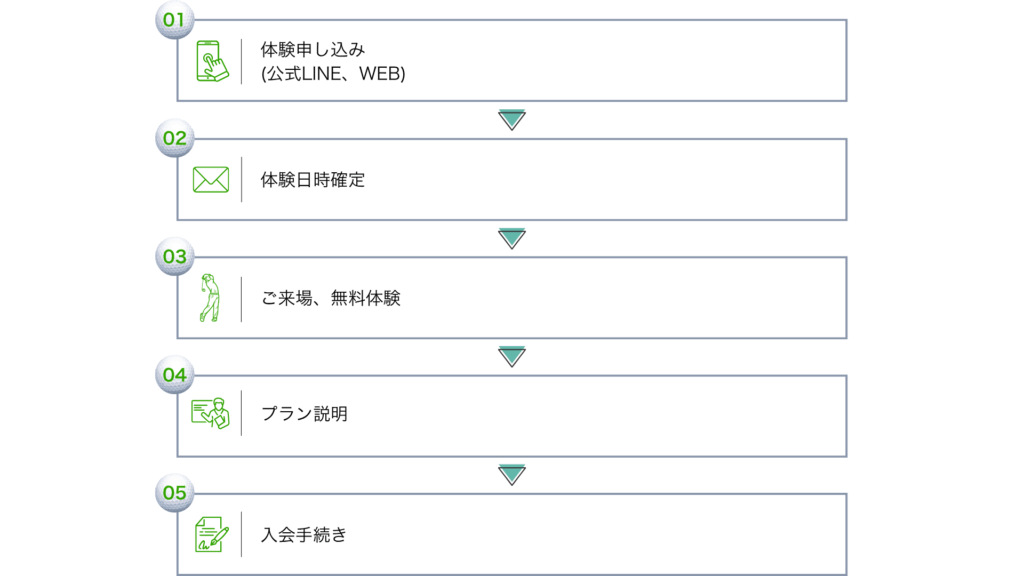
Task: Click the down arrow below step 01
Action: pyautogui.click(x=512, y=120)
